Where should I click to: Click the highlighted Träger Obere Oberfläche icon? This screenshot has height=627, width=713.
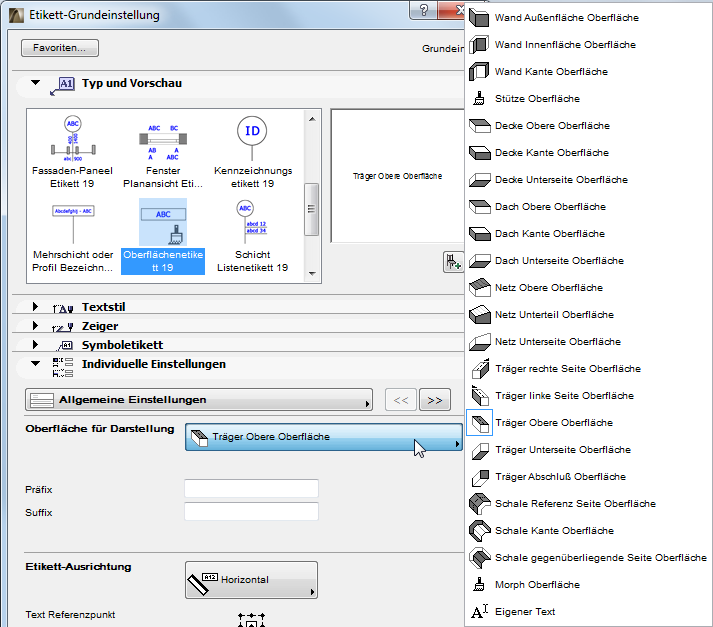(x=480, y=423)
